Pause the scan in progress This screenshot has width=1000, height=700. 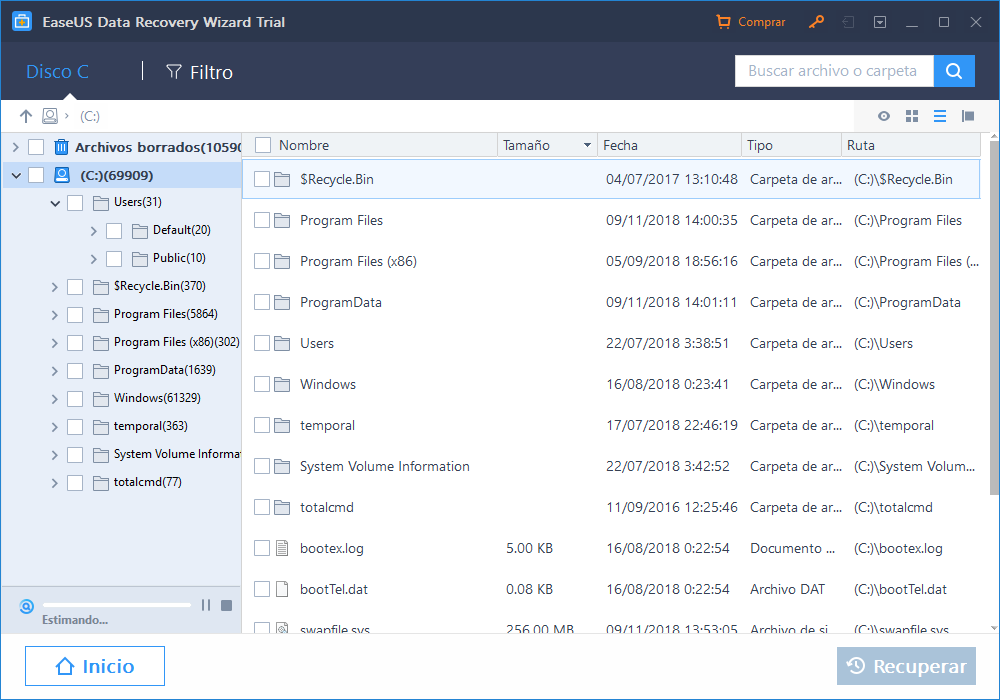point(206,605)
